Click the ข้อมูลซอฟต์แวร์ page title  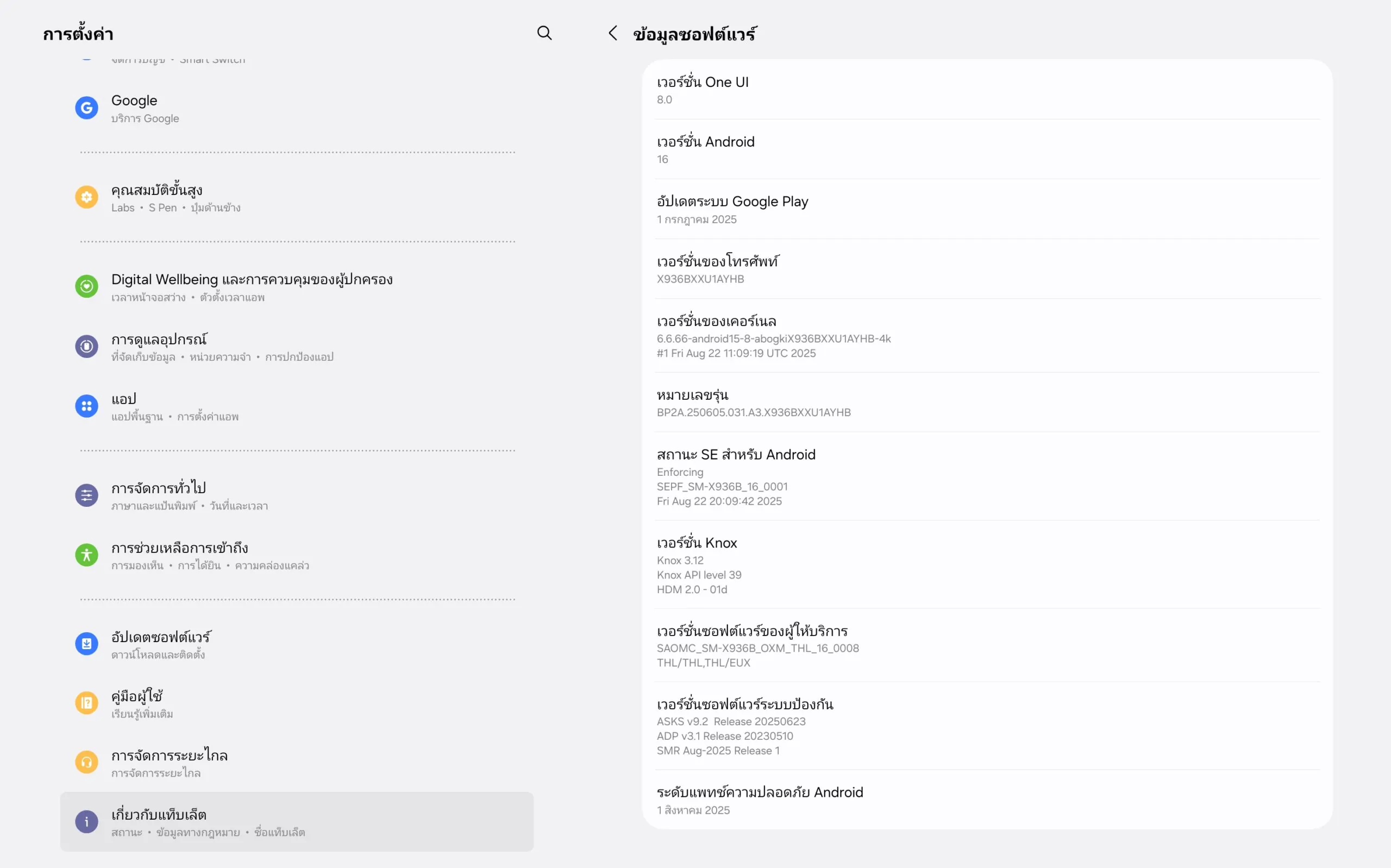(x=694, y=34)
